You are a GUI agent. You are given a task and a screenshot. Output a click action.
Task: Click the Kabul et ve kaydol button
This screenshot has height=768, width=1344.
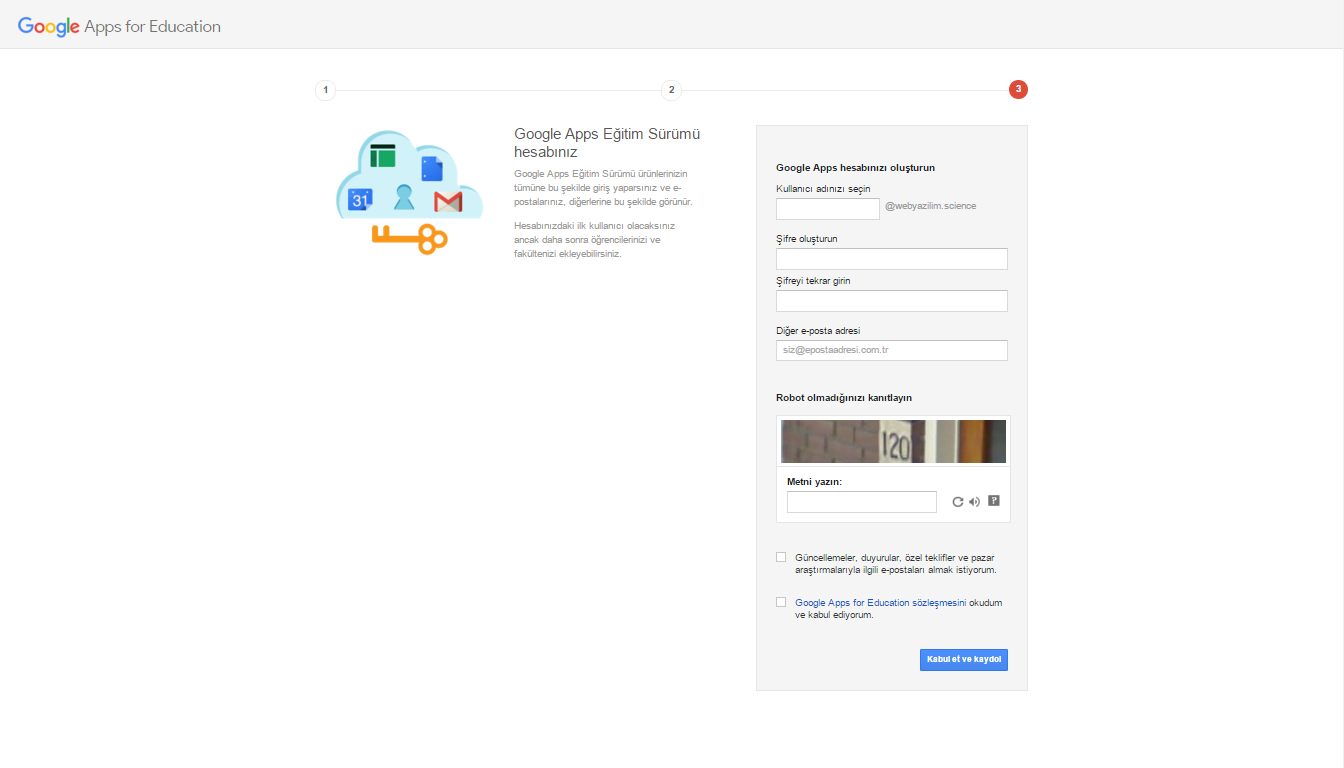(x=964, y=660)
